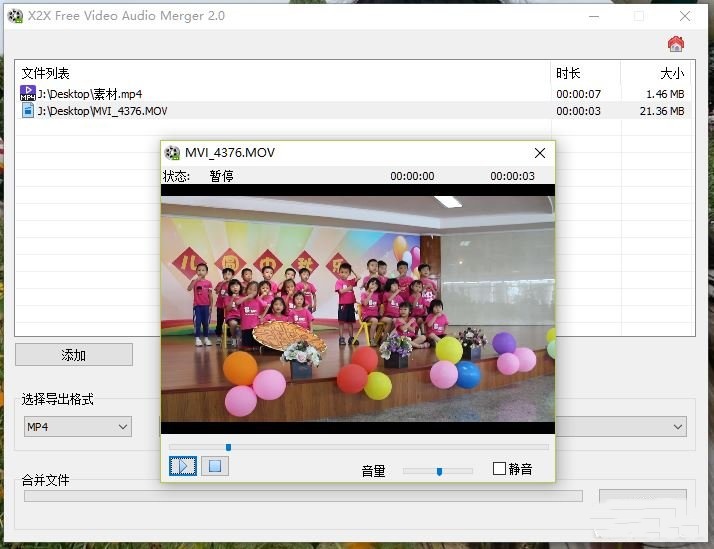Screen dimensions: 714x549
Task: Click the MP4 file icon for 素材.mp4
Action: click(28, 93)
